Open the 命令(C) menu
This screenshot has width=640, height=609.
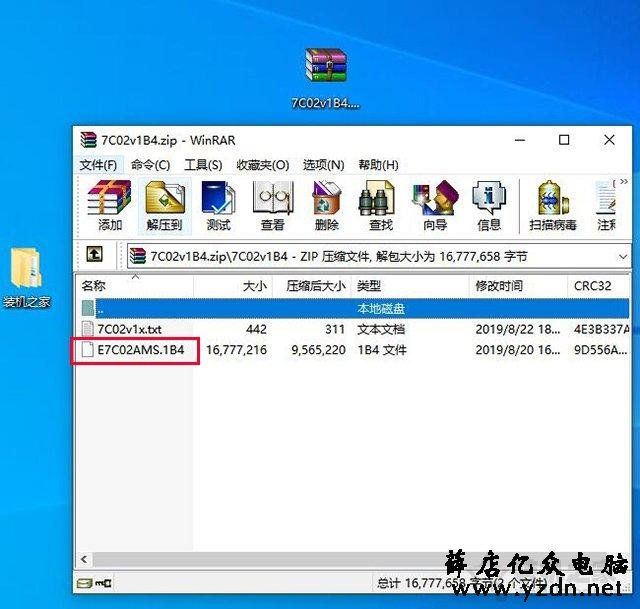[x=150, y=165]
